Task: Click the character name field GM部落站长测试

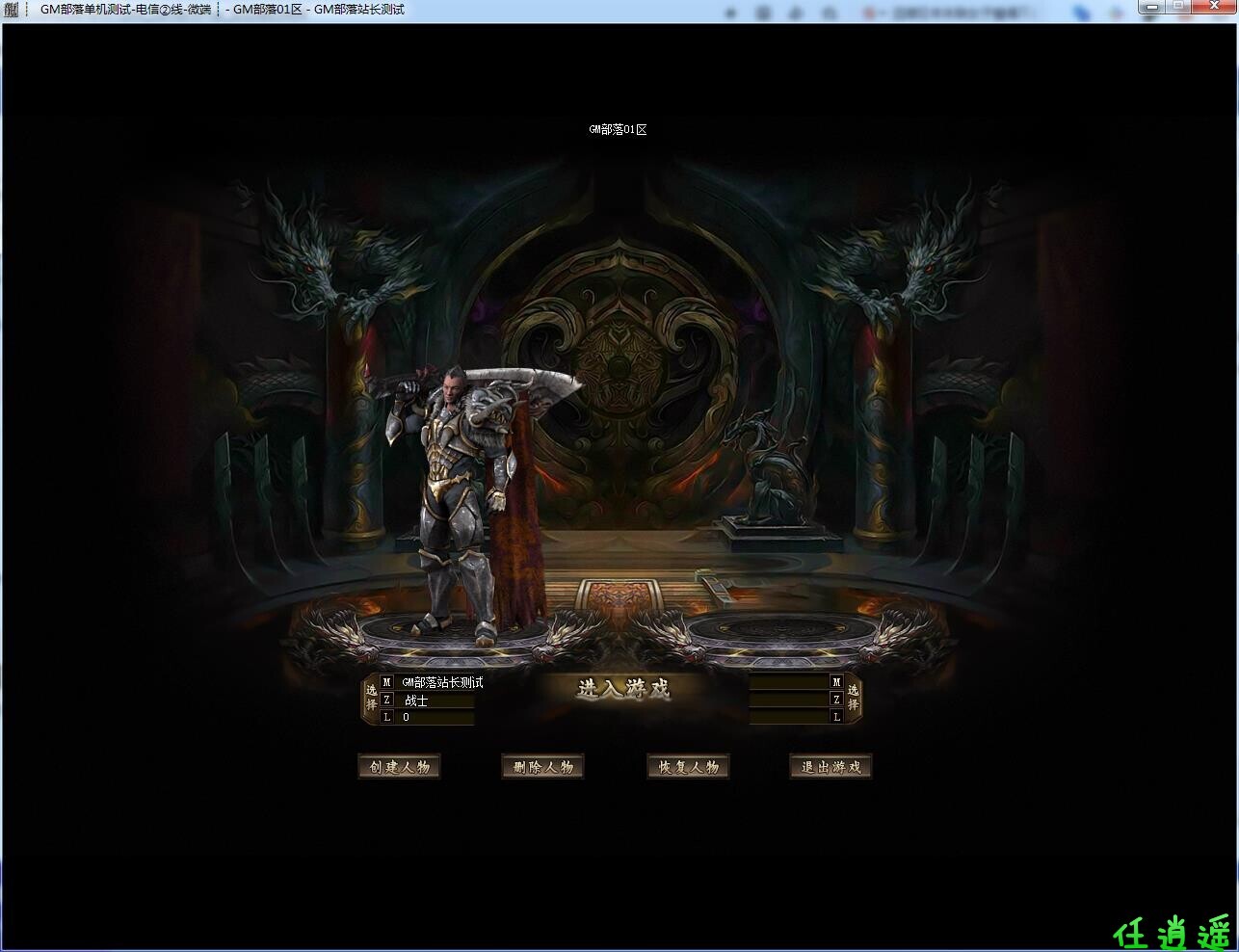Action: tap(442, 682)
